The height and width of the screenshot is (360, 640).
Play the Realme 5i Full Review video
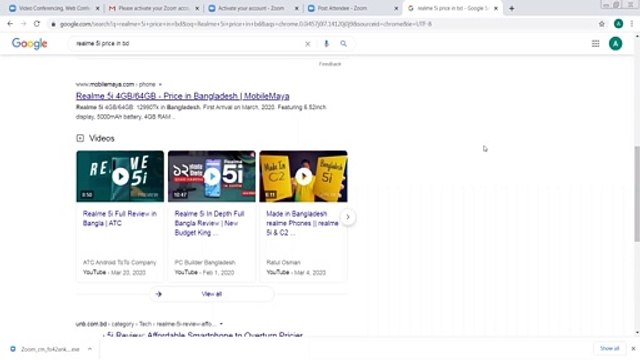click(120, 176)
